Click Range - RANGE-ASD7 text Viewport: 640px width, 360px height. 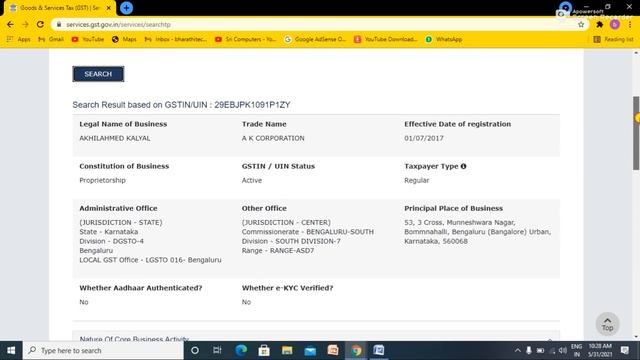click(278, 251)
